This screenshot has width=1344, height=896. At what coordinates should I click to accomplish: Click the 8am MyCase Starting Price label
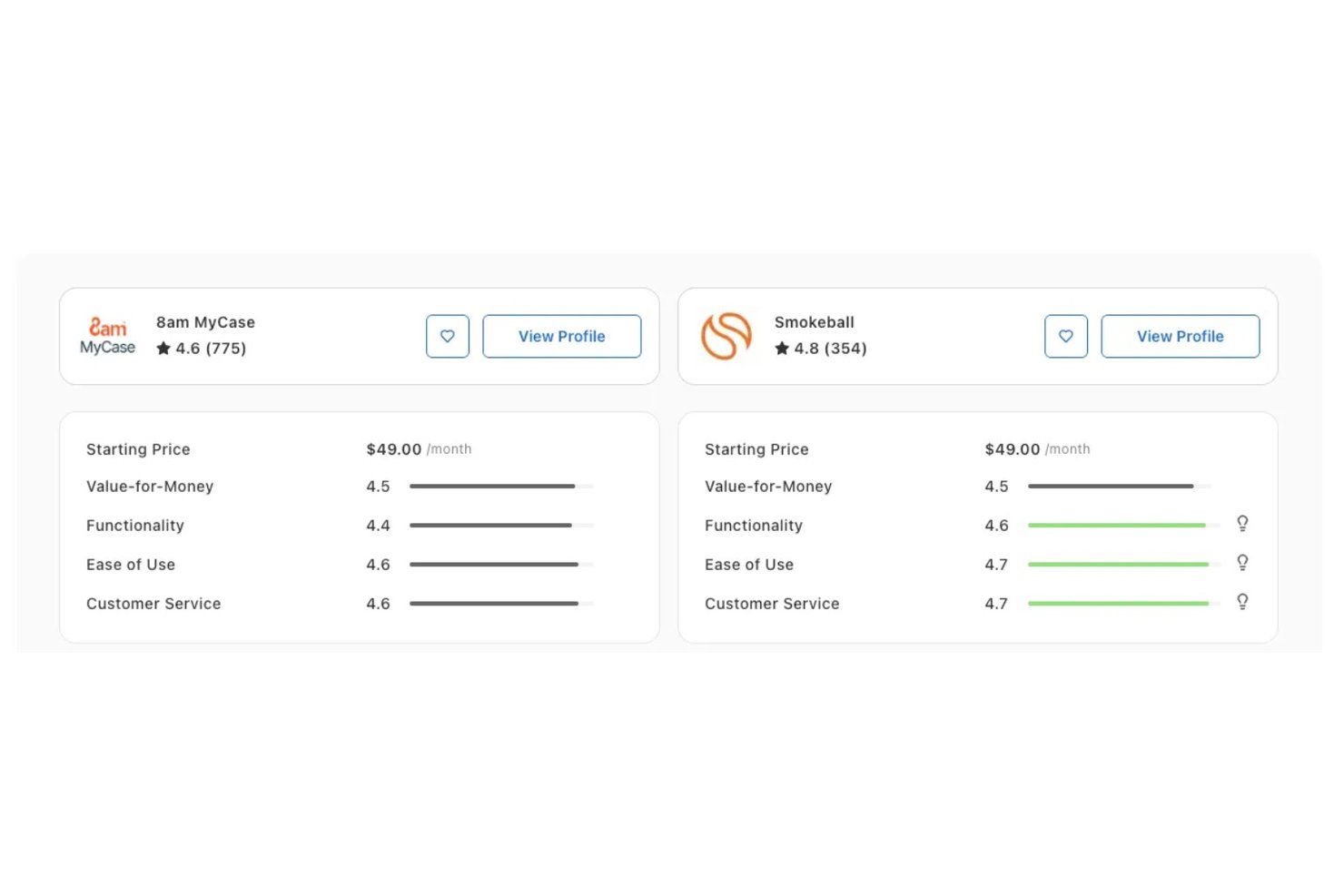138,449
